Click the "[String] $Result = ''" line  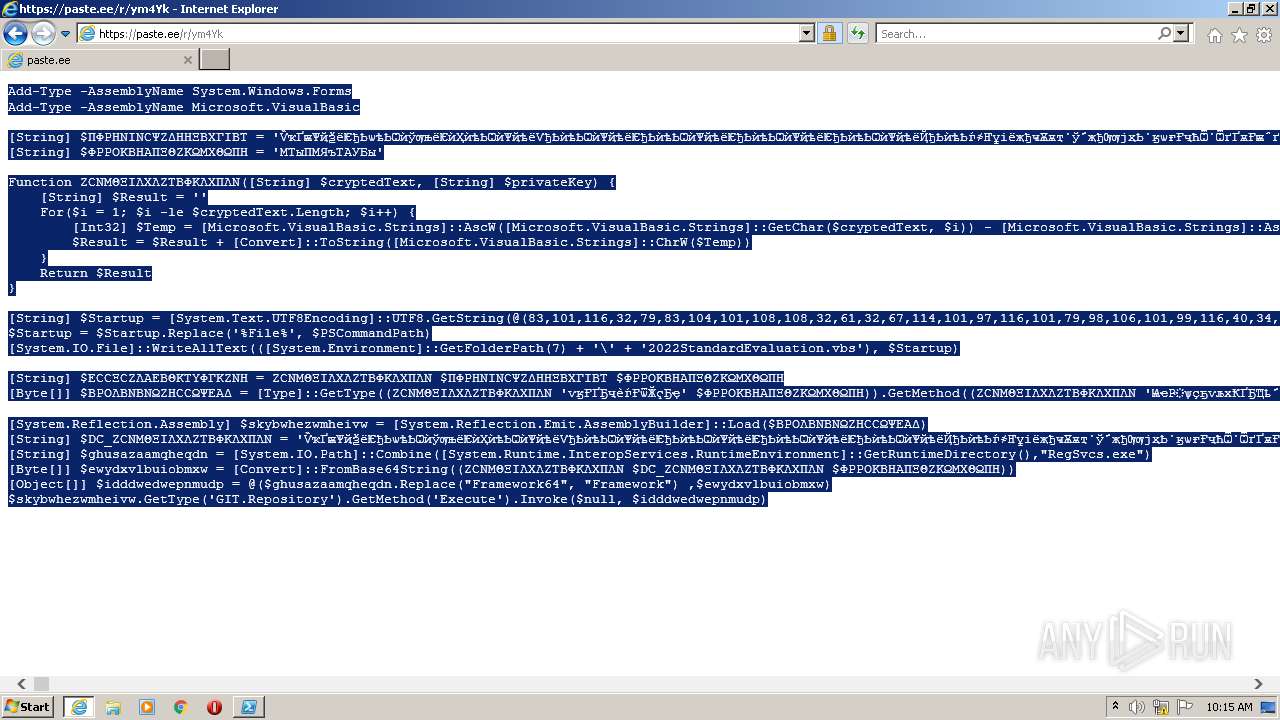[x=124, y=197]
